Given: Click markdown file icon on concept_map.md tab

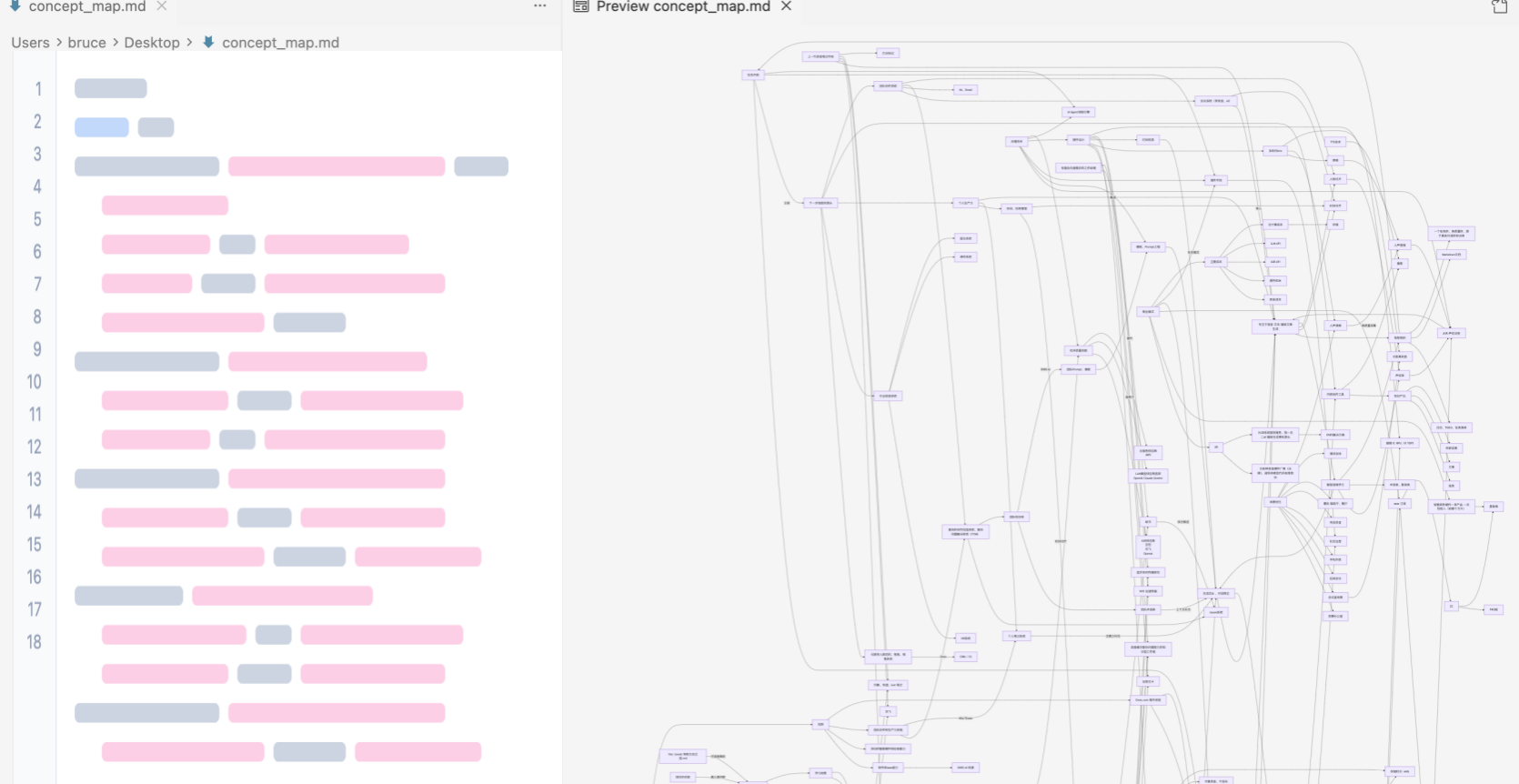Looking at the screenshot, I should pyautogui.click(x=15, y=6).
